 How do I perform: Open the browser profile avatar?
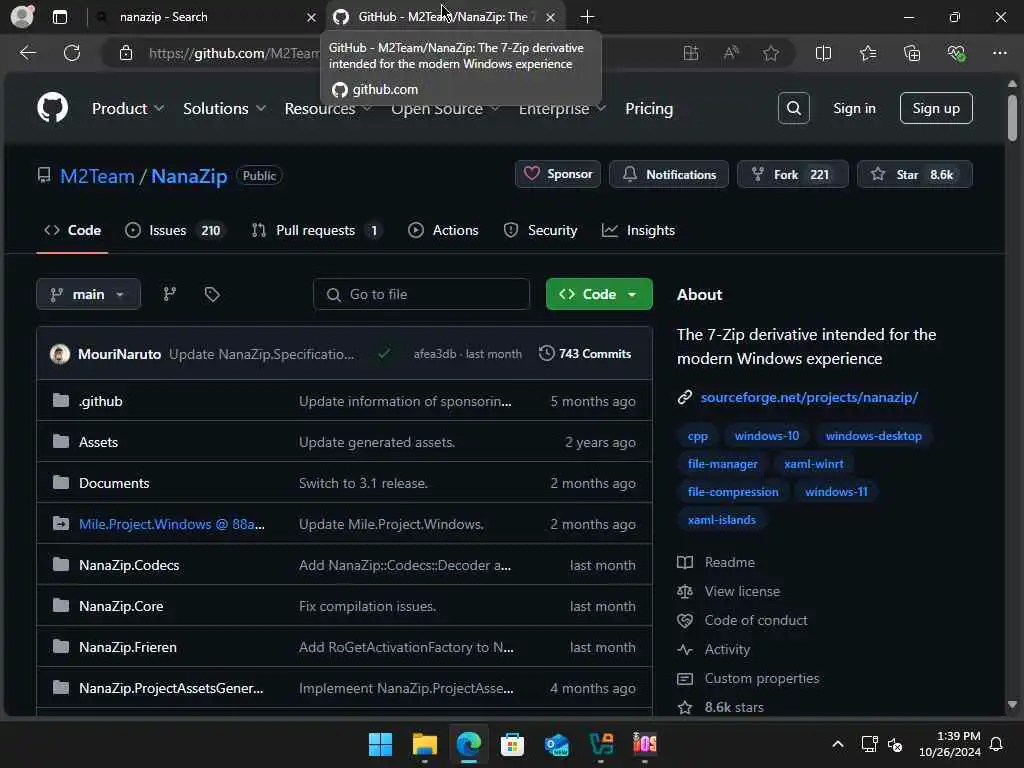point(22,16)
